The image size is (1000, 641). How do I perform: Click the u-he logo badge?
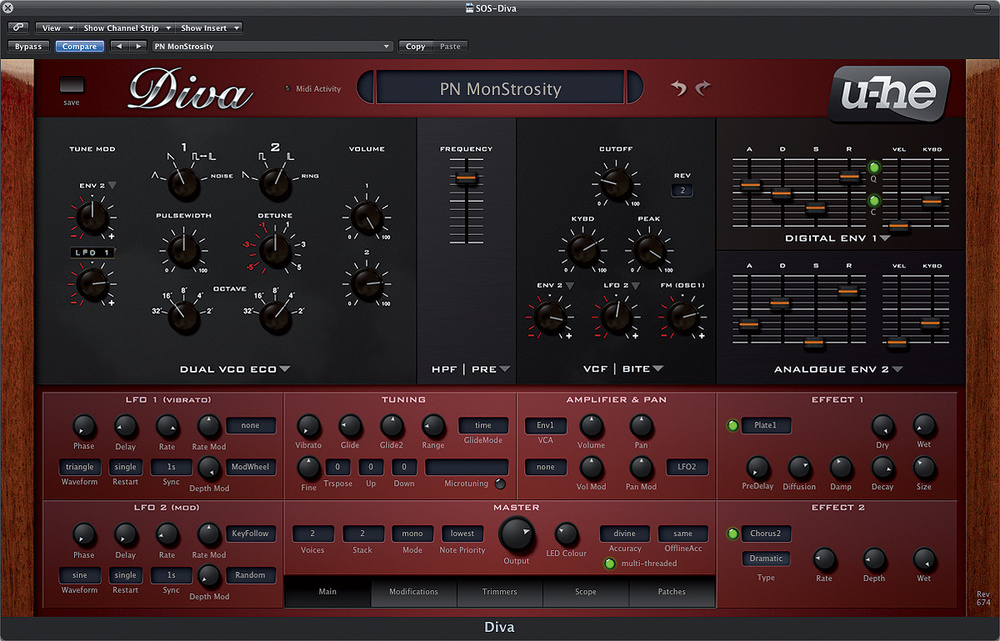click(889, 93)
